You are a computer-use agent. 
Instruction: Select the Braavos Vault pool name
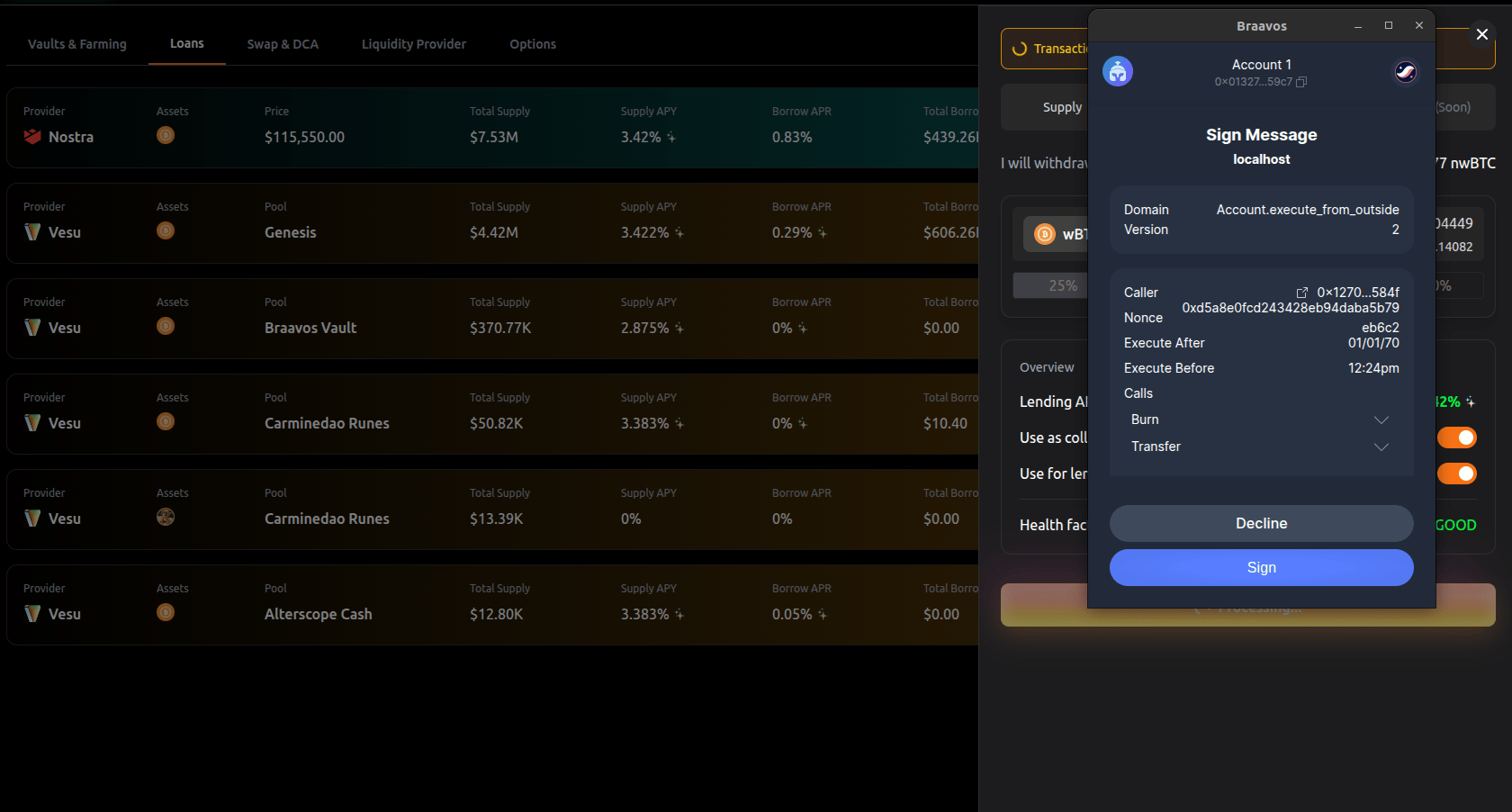310,328
